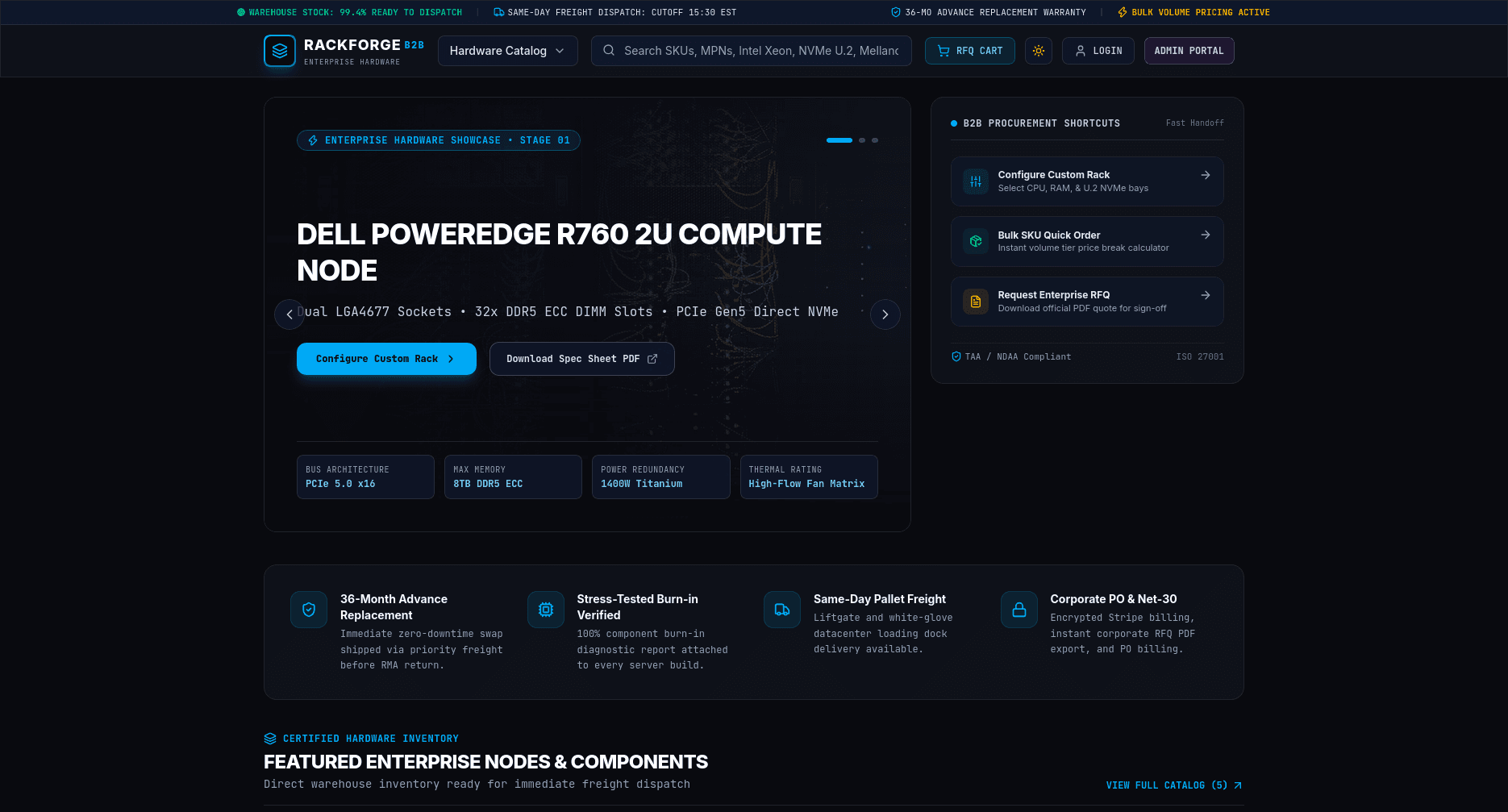The width and height of the screenshot is (1508, 812).
Task: Click the sliders icon beside Configure Custom Rack
Action: coord(976,181)
